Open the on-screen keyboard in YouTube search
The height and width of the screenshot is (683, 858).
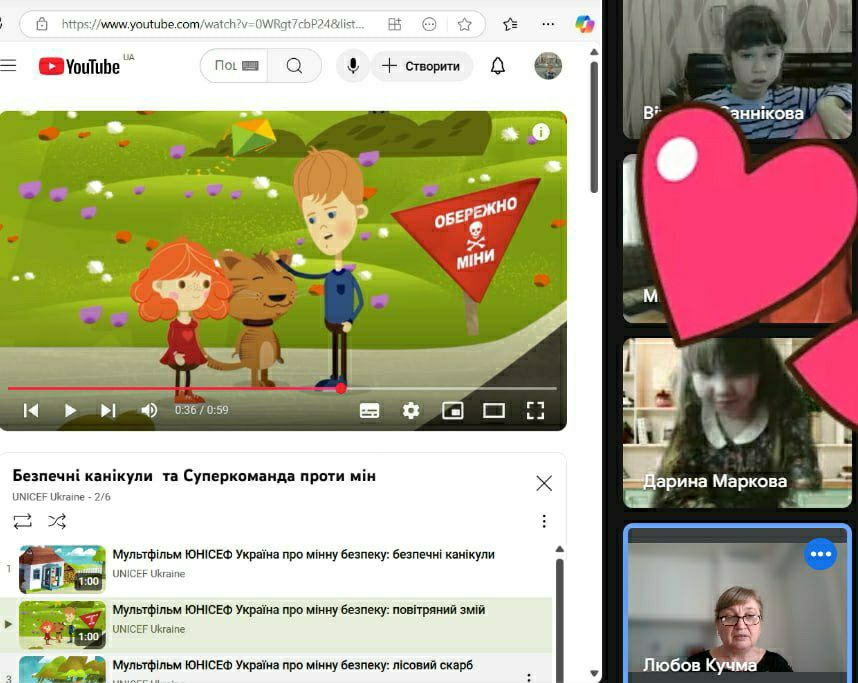click(x=250, y=66)
